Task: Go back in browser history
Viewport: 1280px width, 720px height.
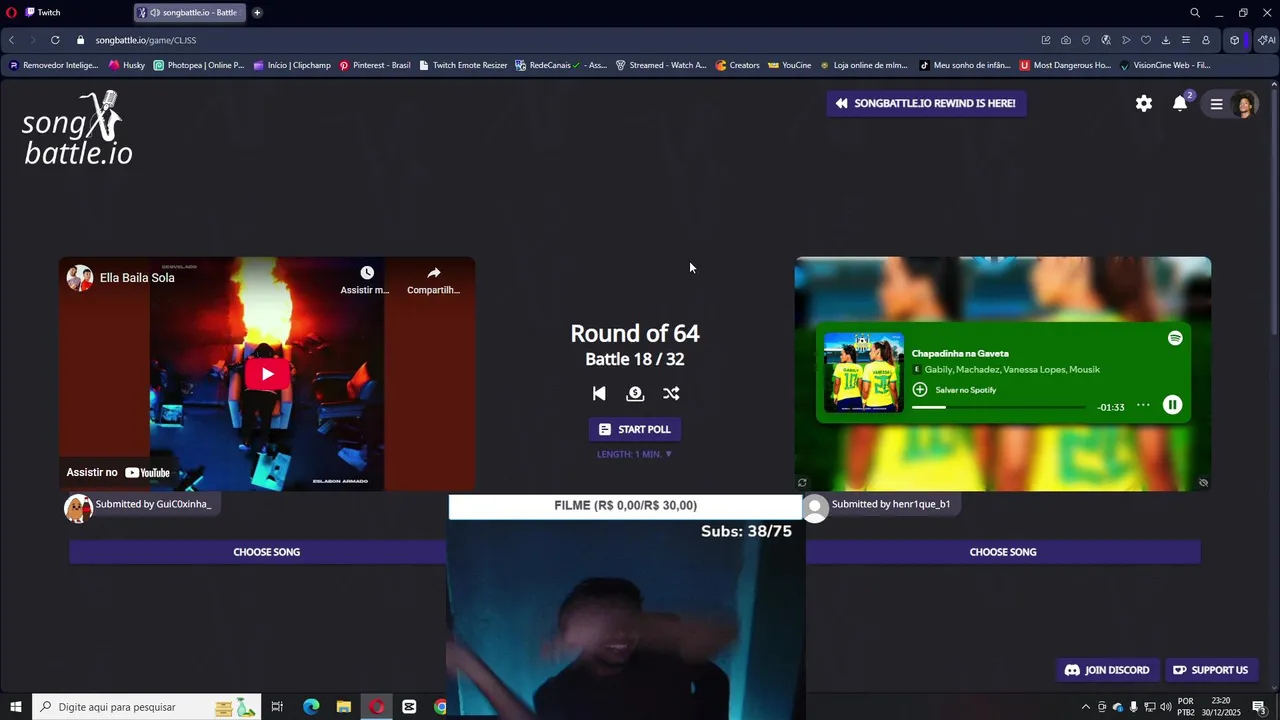Action: (12, 40)
